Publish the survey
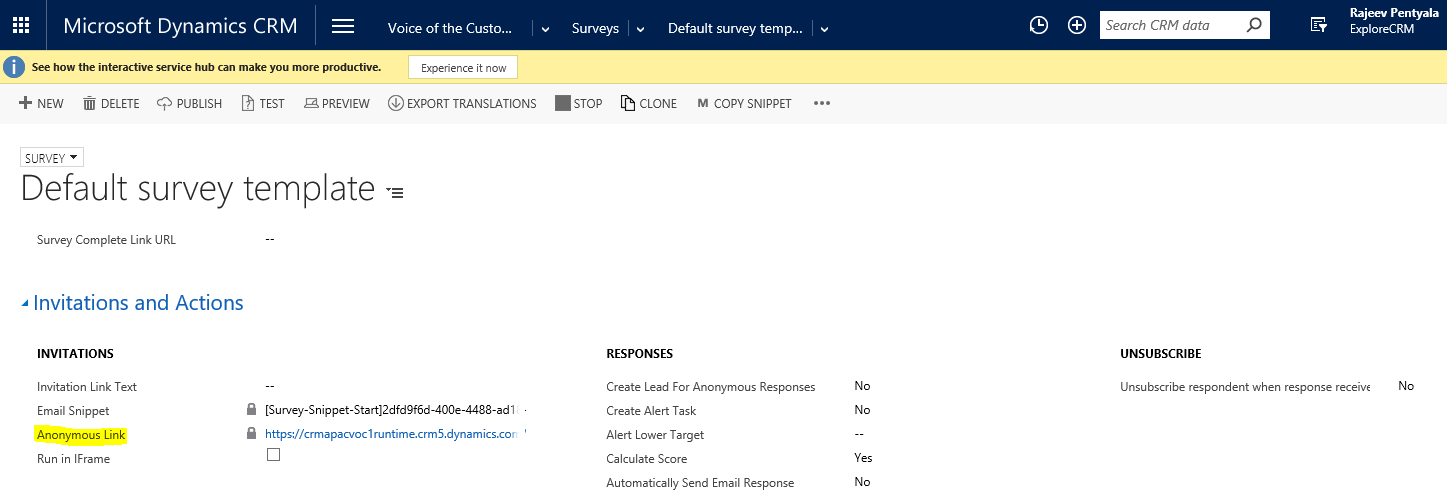 coord(189,104)
